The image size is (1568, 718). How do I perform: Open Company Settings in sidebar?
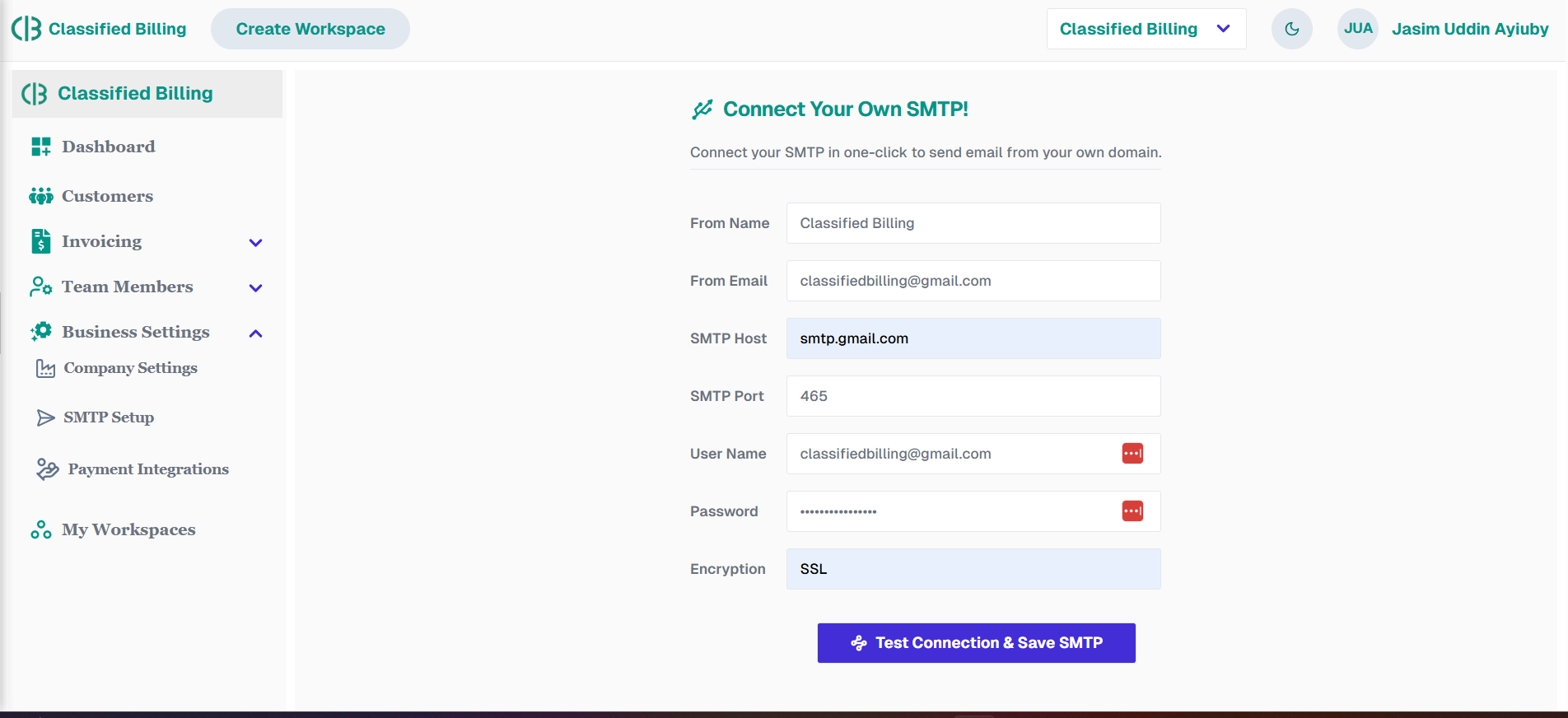(130, 368)
